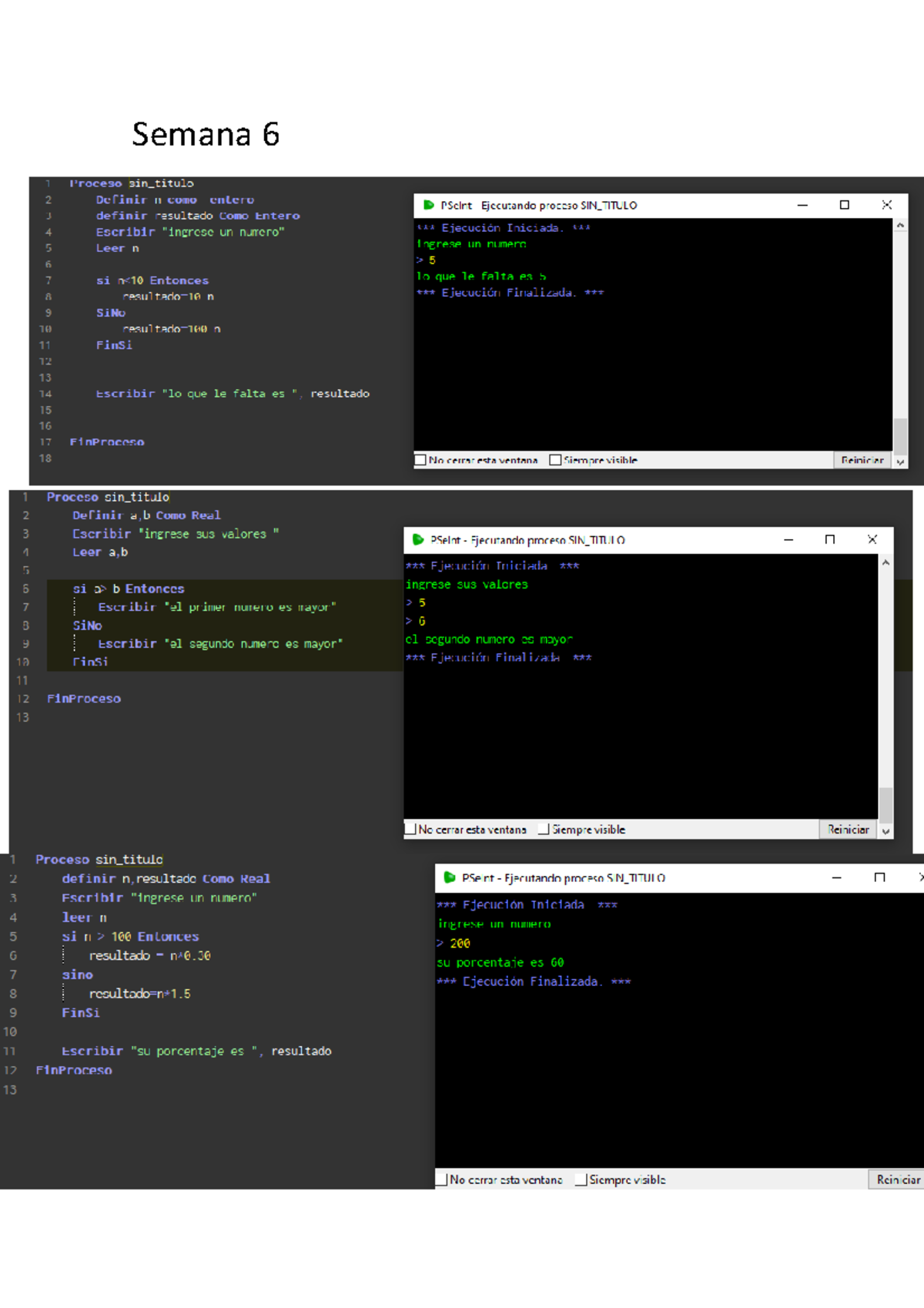Click scroll-up arrow in "lo que le falta" console
The image size is (924, 1308).
tap(900, 225)
